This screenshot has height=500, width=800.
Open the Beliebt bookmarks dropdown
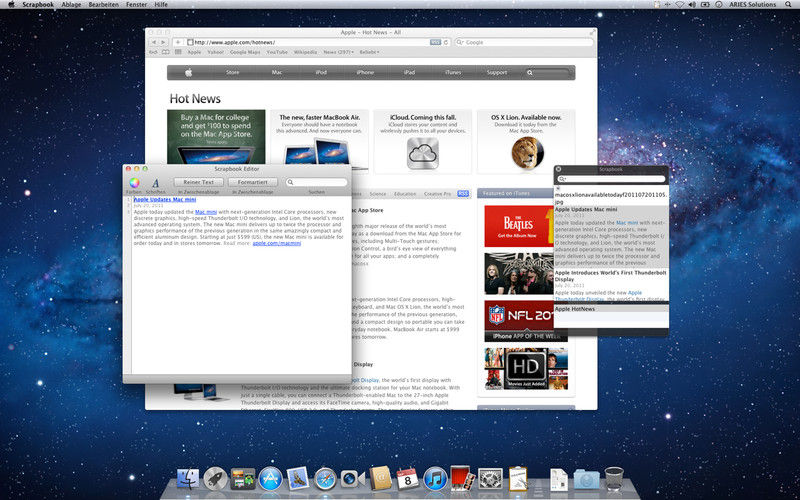point(369,52)
